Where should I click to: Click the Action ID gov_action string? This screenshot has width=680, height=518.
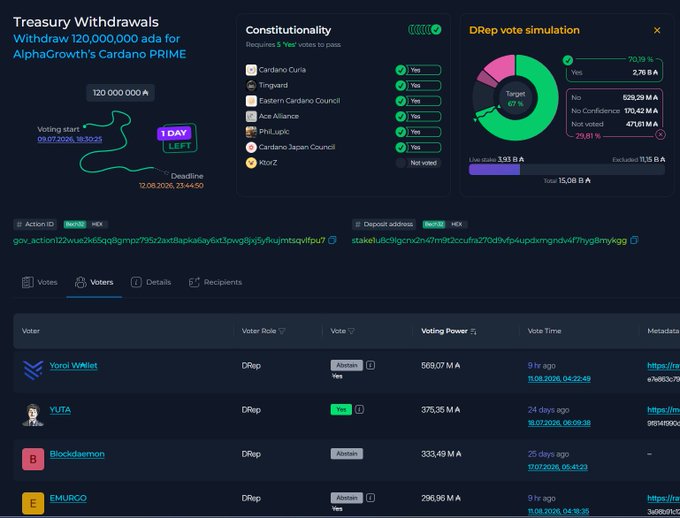pos(169,240)
